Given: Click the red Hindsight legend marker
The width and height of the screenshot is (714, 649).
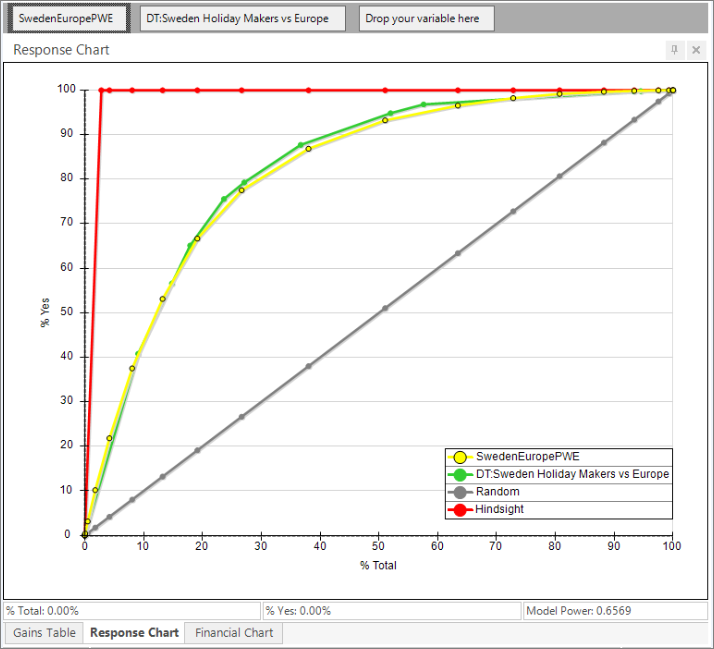Looking at the screenshot, I should click(x=460, y=510).
